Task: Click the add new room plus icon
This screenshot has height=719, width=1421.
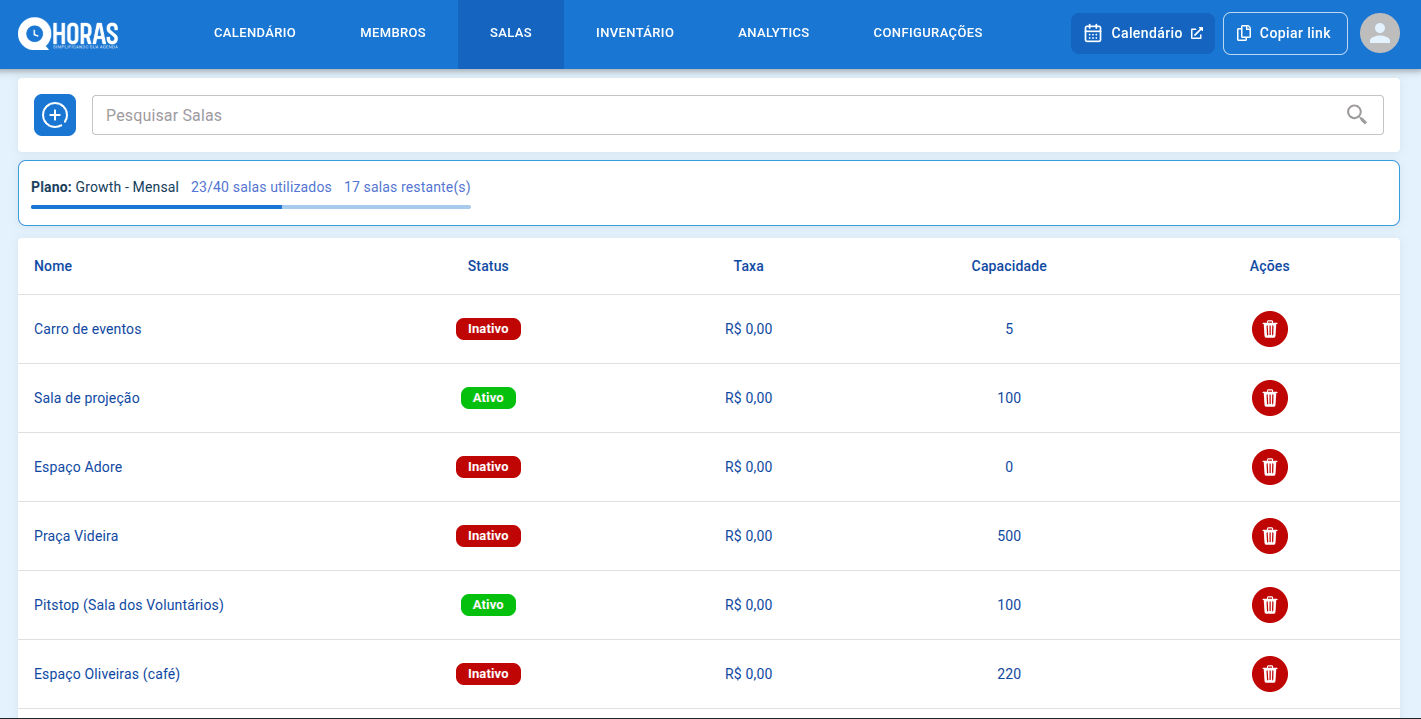Action: click(x=55, y=115)
